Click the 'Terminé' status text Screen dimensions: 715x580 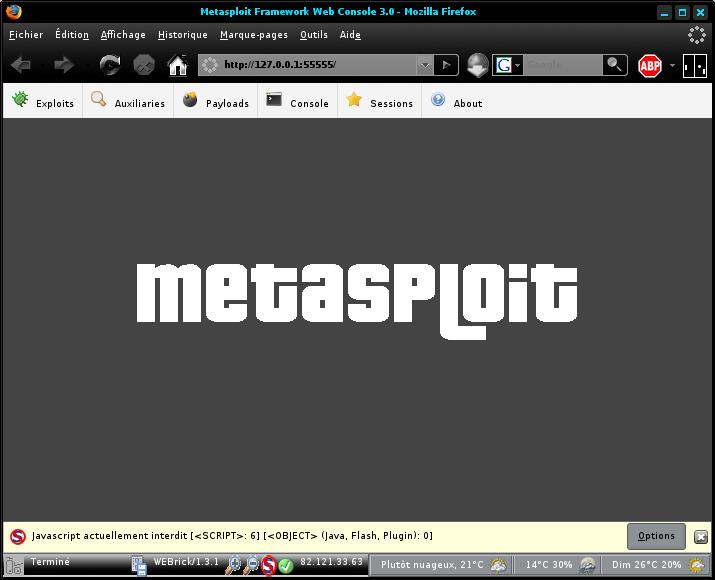tap(50, 562)
